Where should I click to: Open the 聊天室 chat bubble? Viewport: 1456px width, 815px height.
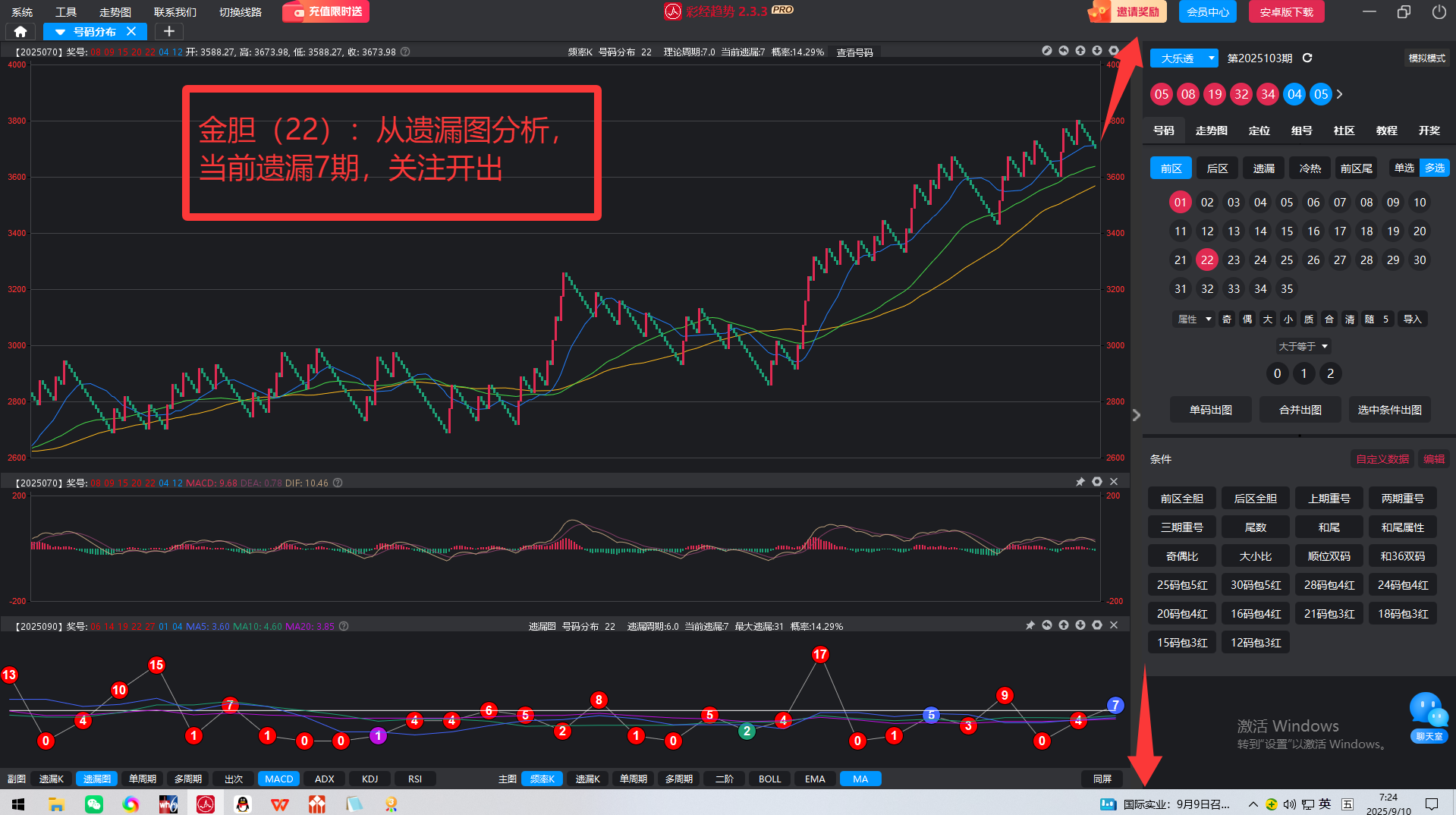[1429, 717]
